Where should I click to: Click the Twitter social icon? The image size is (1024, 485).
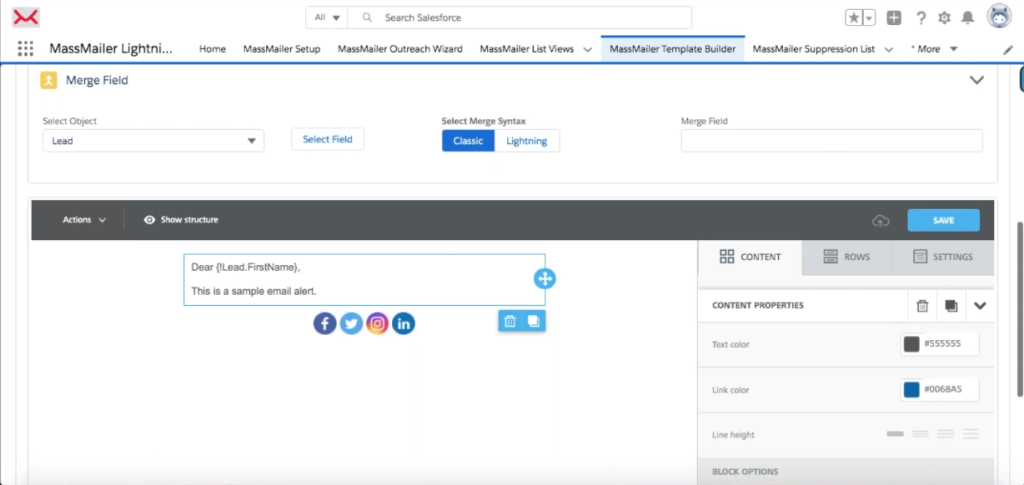351,323
